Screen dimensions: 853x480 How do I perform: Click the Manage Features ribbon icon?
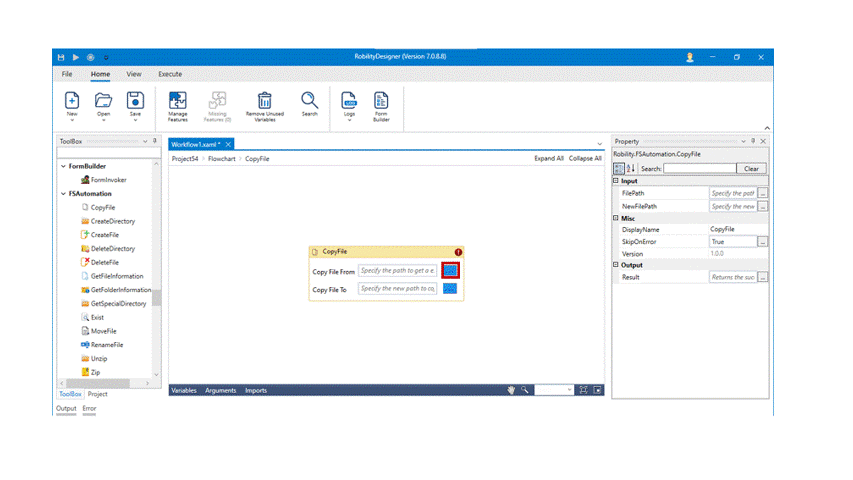point(177,101)
